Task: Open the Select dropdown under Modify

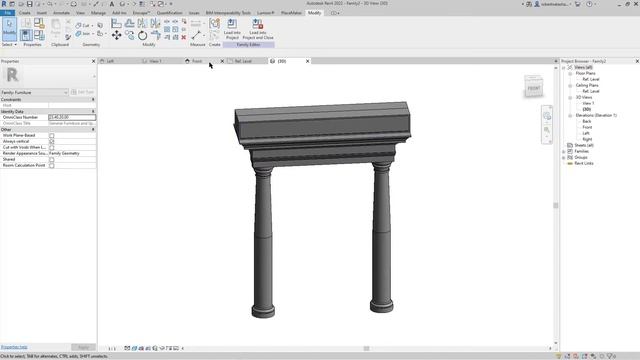Action: pos(9,44)
